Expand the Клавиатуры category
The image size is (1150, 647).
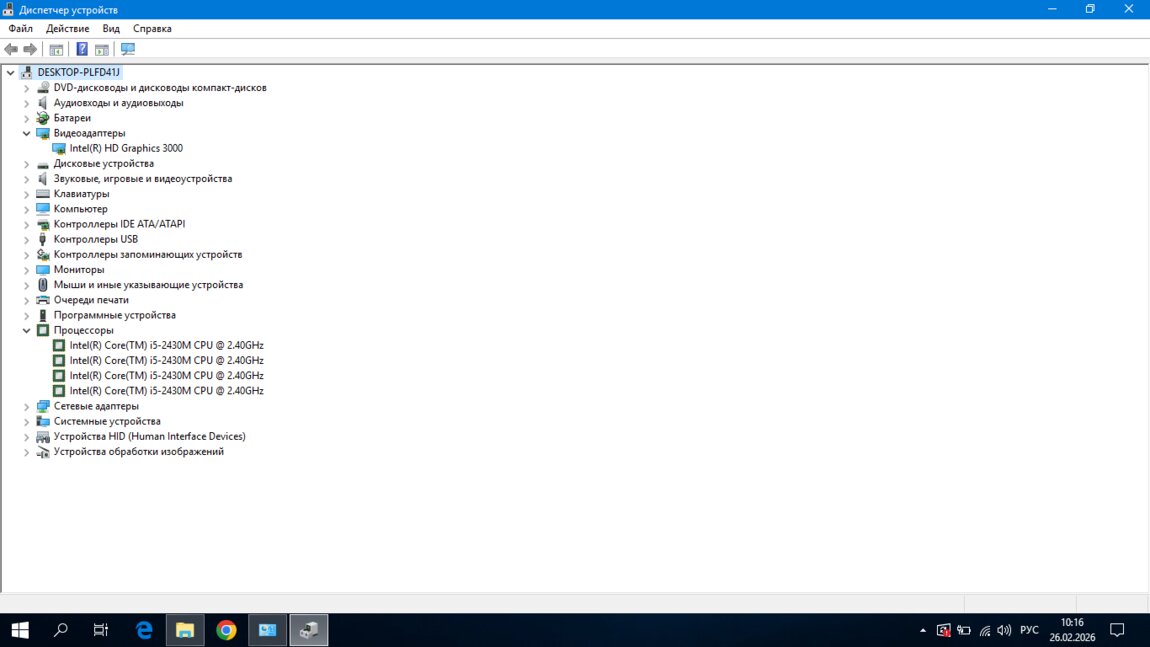click(x=27, y=194)
